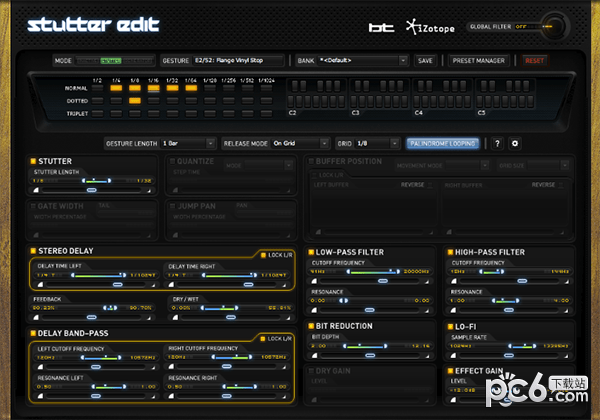Image resolution: width=600 pixels, height=420 pixels.
Task: Toggle the 1/2 normal stutter grid cell
Action: (97, 88)
